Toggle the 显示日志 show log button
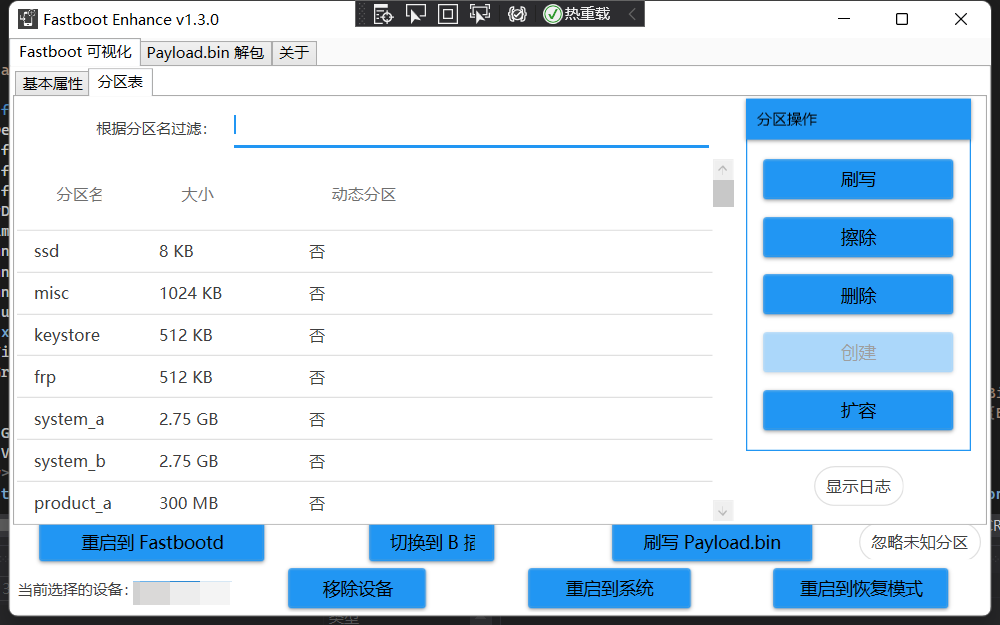This screenshot has width=1000, height=625. [x=858, y=487]
